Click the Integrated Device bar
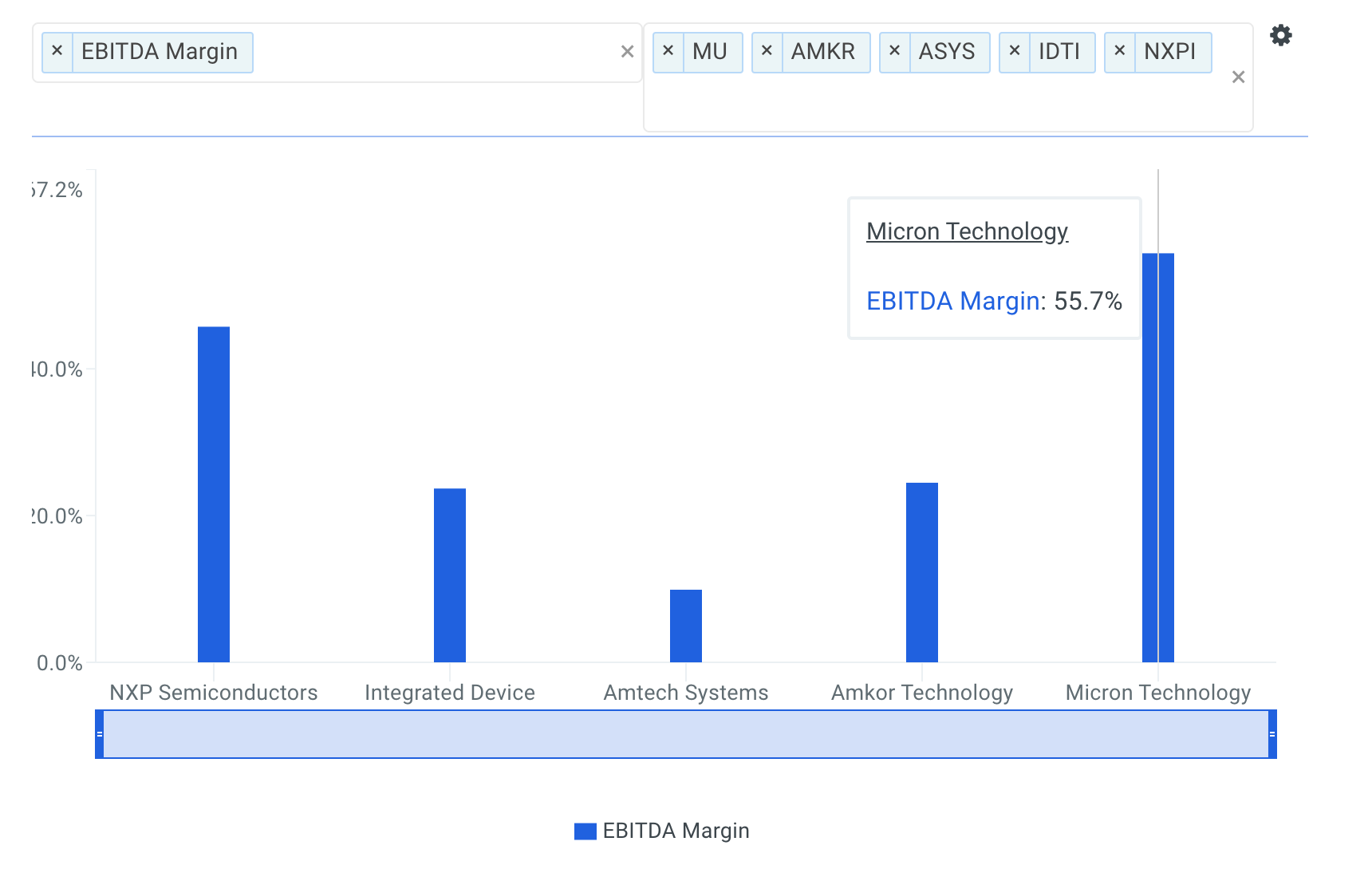Screen dimensions: 1372x873 tap(450, 575)
